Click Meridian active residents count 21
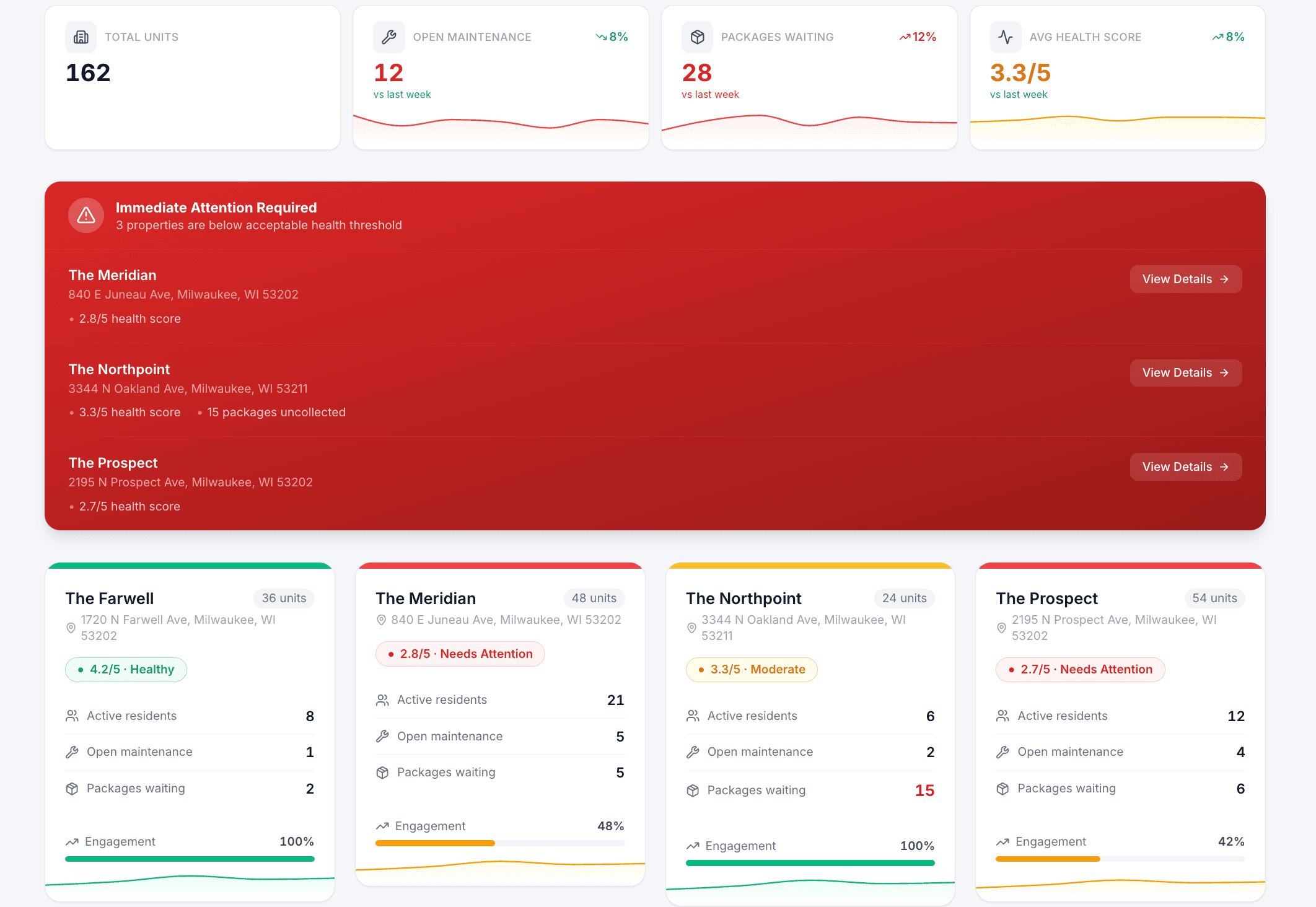 pos(615,700)
